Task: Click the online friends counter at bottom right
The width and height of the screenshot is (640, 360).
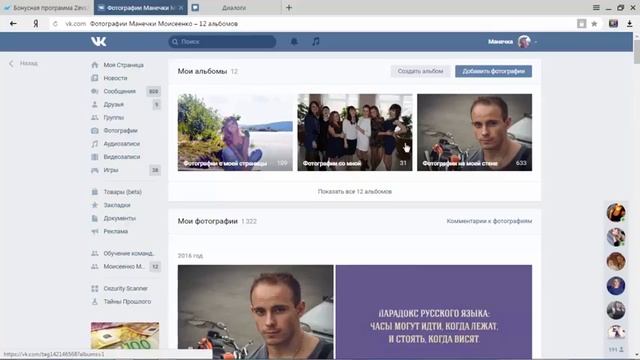Action: click(616, 349)
